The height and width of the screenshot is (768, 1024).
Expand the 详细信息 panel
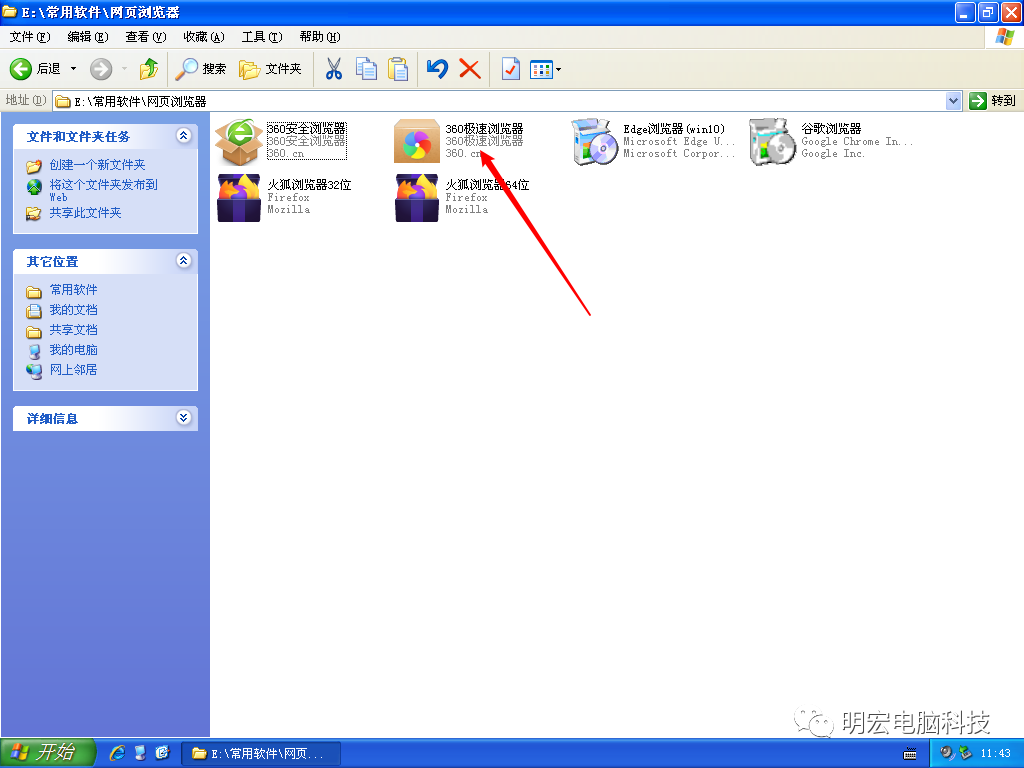(183, 418)
